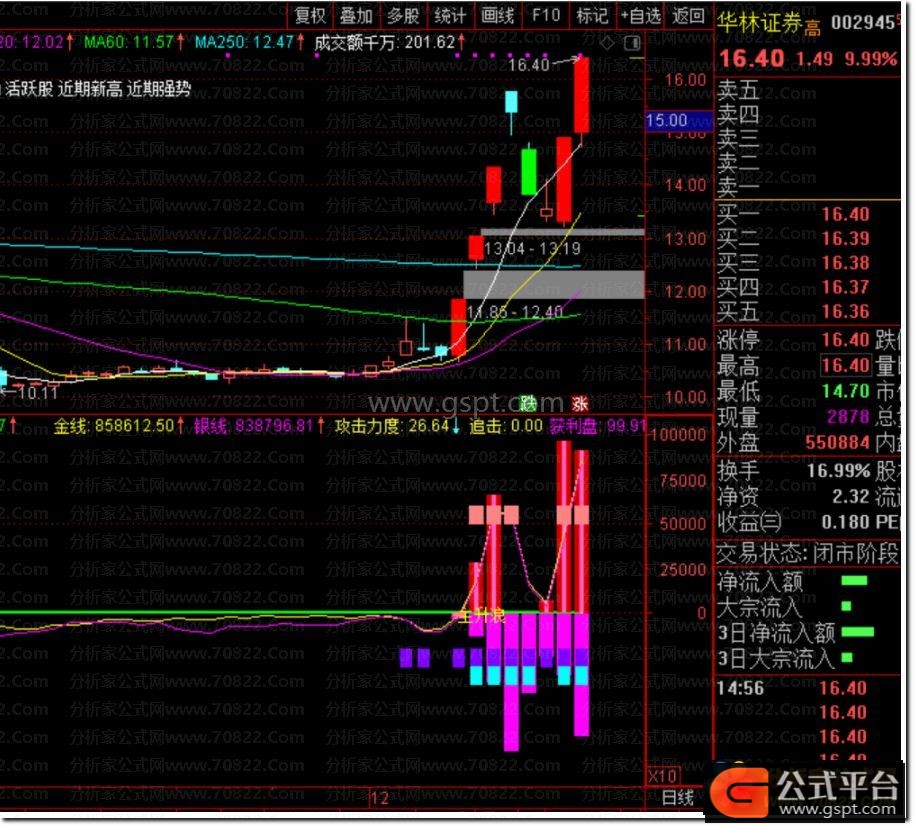Select the 15.00 highlighted price axis label
Image resolution: width=915 pixels, height=826 pixels.
(679, 120)
